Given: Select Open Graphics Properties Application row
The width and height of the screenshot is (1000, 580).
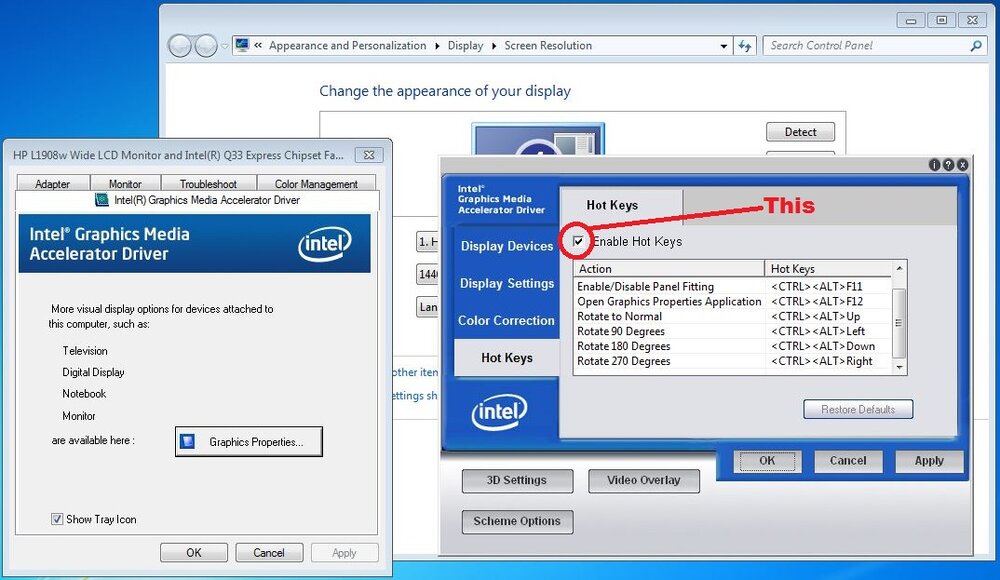Looking at the screenshot, I should 733,301.
